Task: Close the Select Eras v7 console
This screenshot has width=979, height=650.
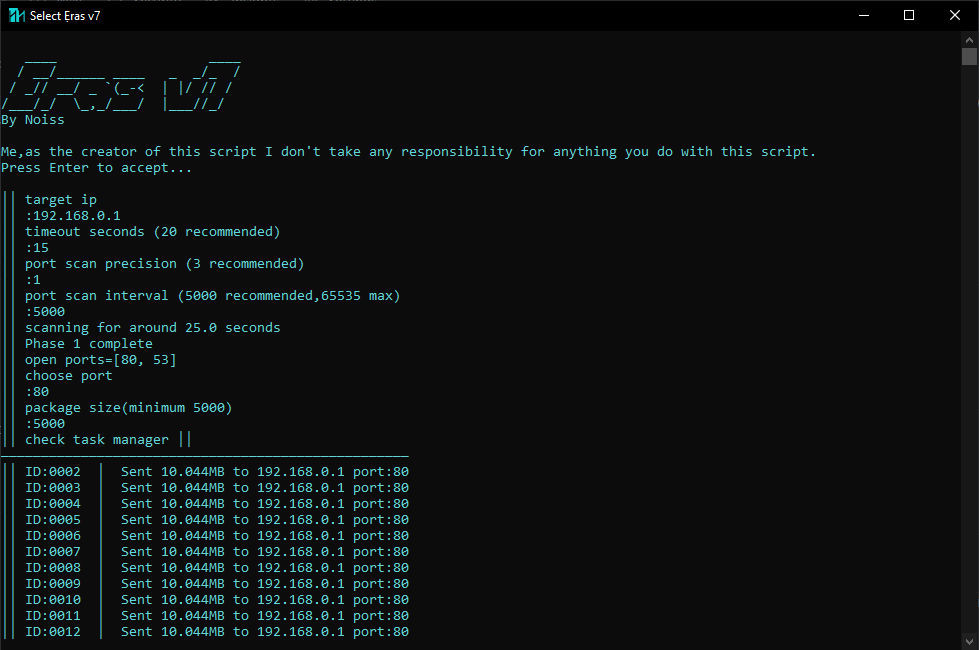Action: click(x=955, y=15)
